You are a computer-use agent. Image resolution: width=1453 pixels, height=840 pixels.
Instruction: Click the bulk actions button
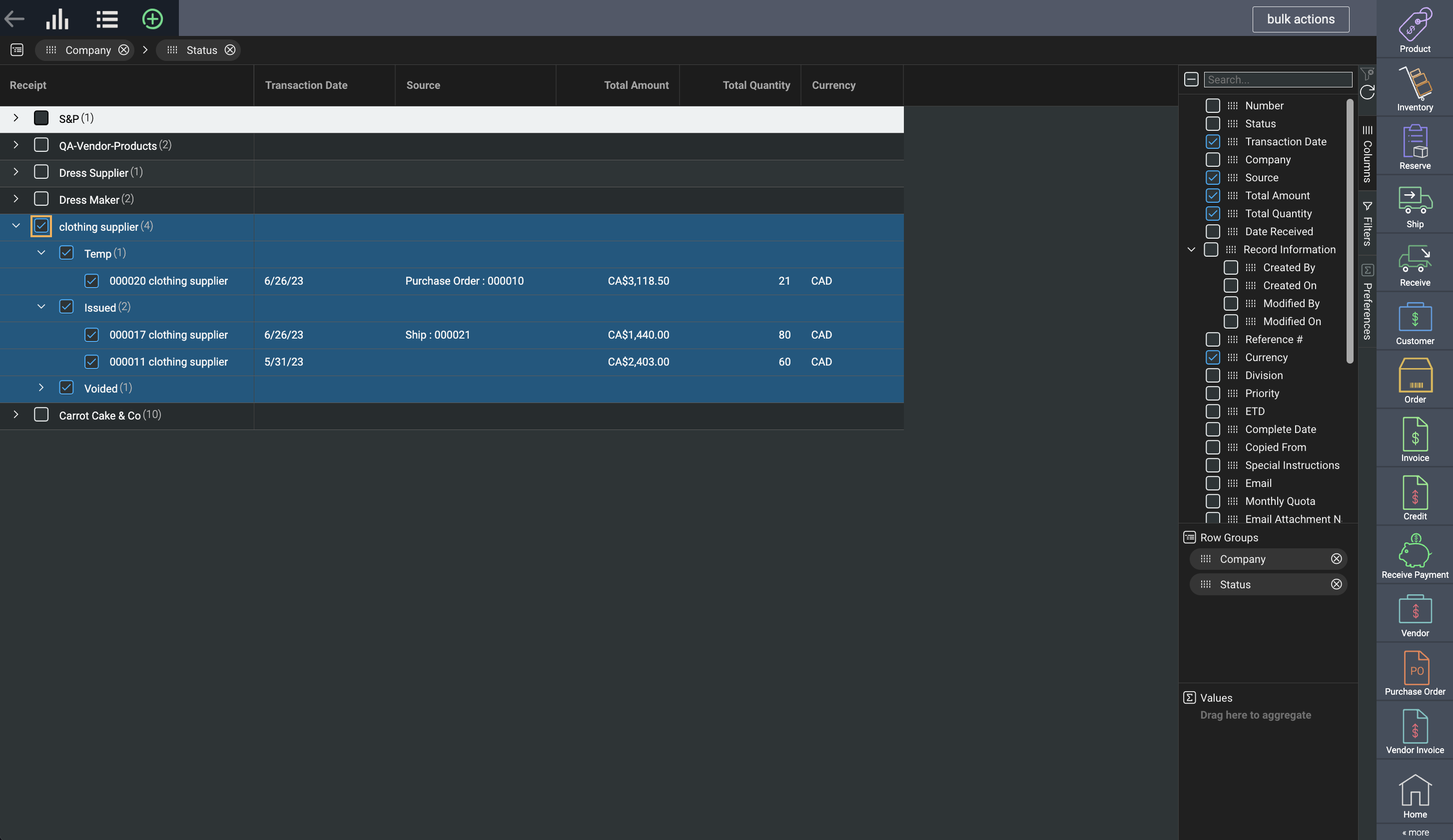point(1300,19)
